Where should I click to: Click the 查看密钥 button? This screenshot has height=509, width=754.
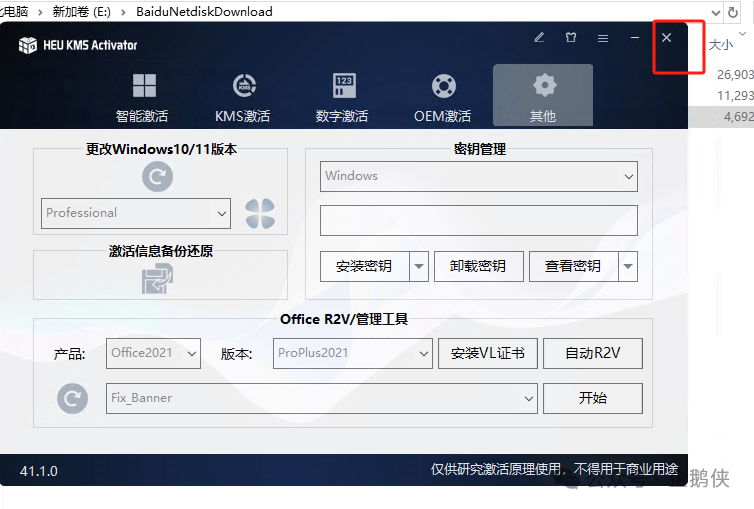(573, 266)
